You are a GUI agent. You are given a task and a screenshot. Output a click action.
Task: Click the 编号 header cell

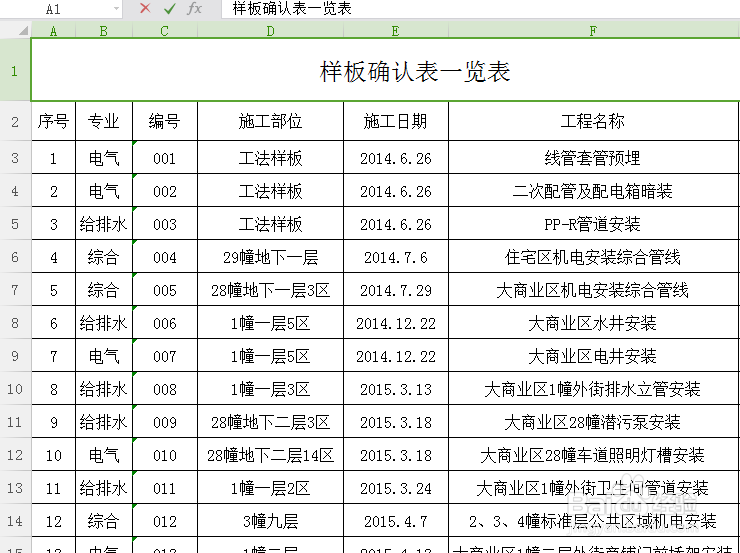tap(165, 121)
